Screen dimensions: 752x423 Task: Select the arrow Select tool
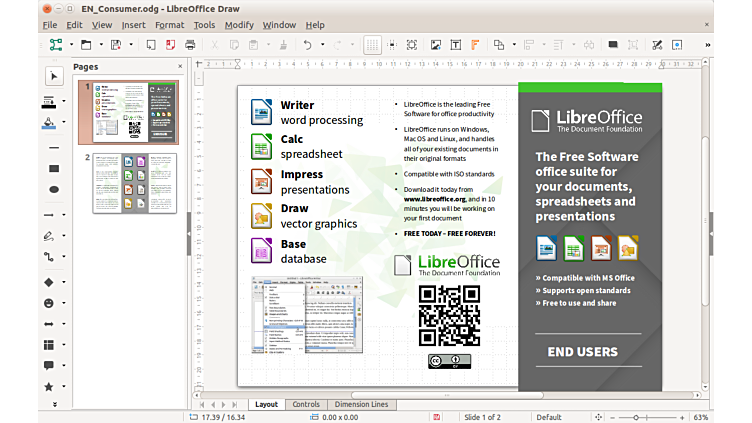click(54, 76)
